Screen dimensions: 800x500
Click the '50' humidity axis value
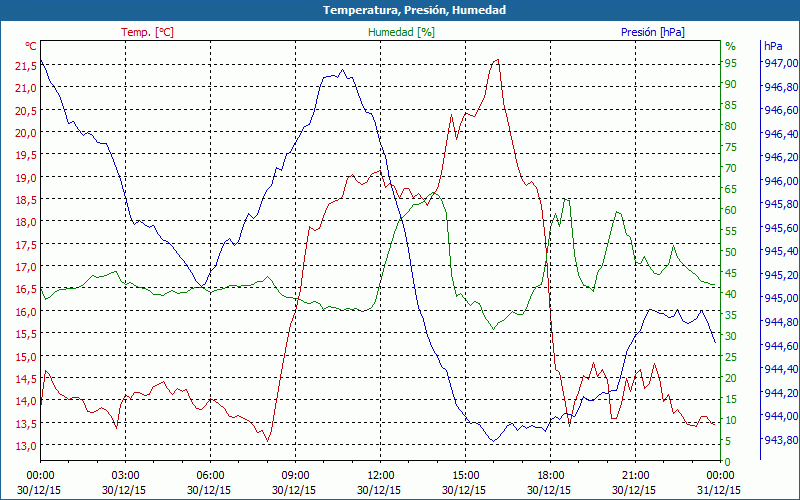click(731, 252)
